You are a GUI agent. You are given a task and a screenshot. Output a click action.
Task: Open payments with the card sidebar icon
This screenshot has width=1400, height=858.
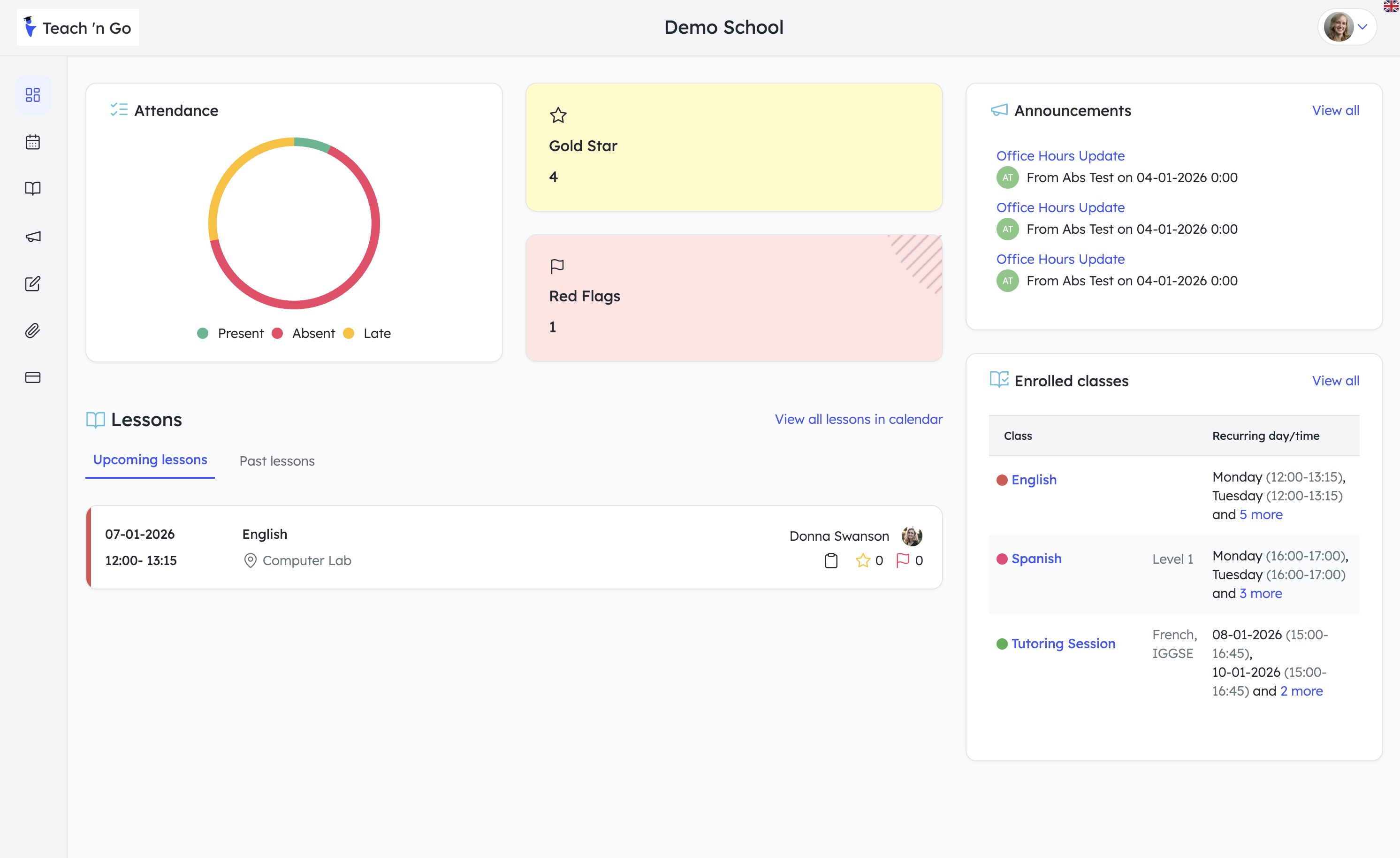tap(32, 376)
